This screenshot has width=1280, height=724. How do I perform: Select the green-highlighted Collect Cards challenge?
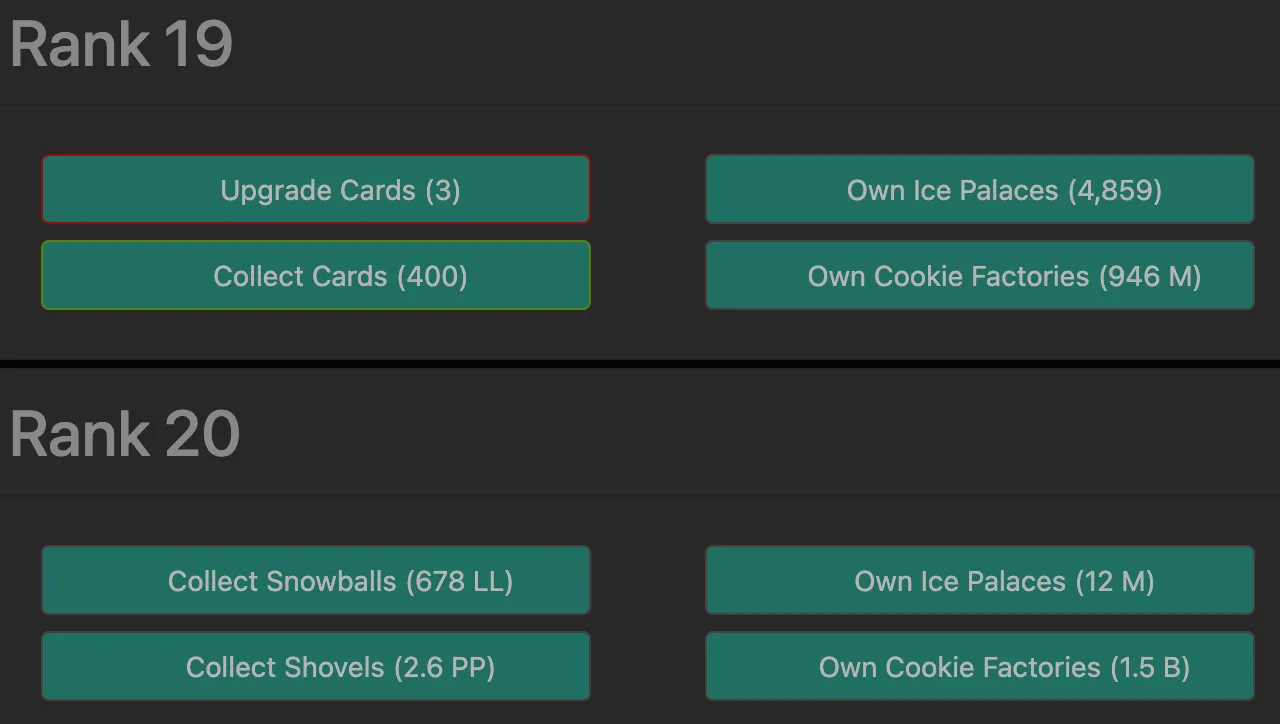316,276
